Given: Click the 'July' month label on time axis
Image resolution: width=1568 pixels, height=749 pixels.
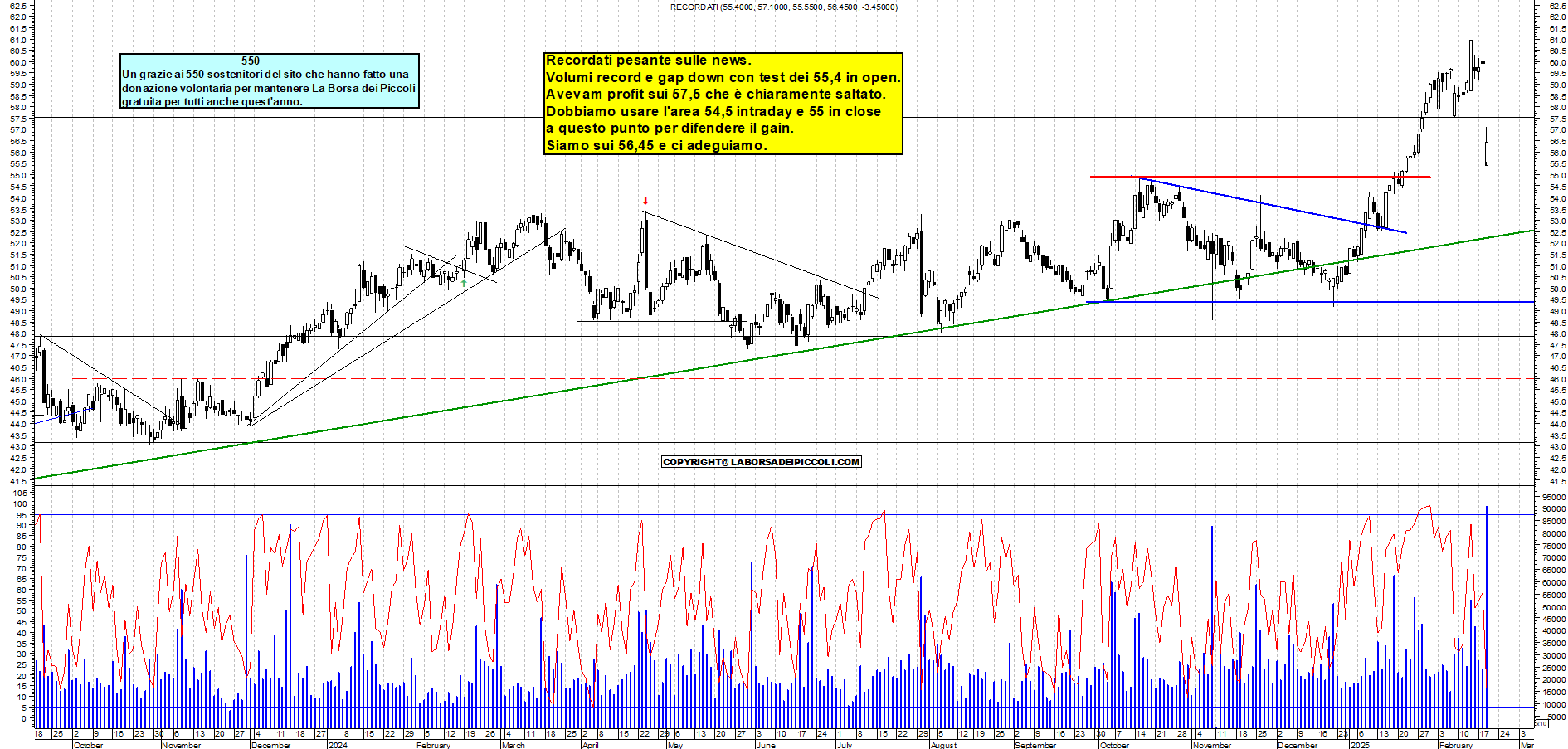Looking at the screenshot, I should (x=845, y=745).
